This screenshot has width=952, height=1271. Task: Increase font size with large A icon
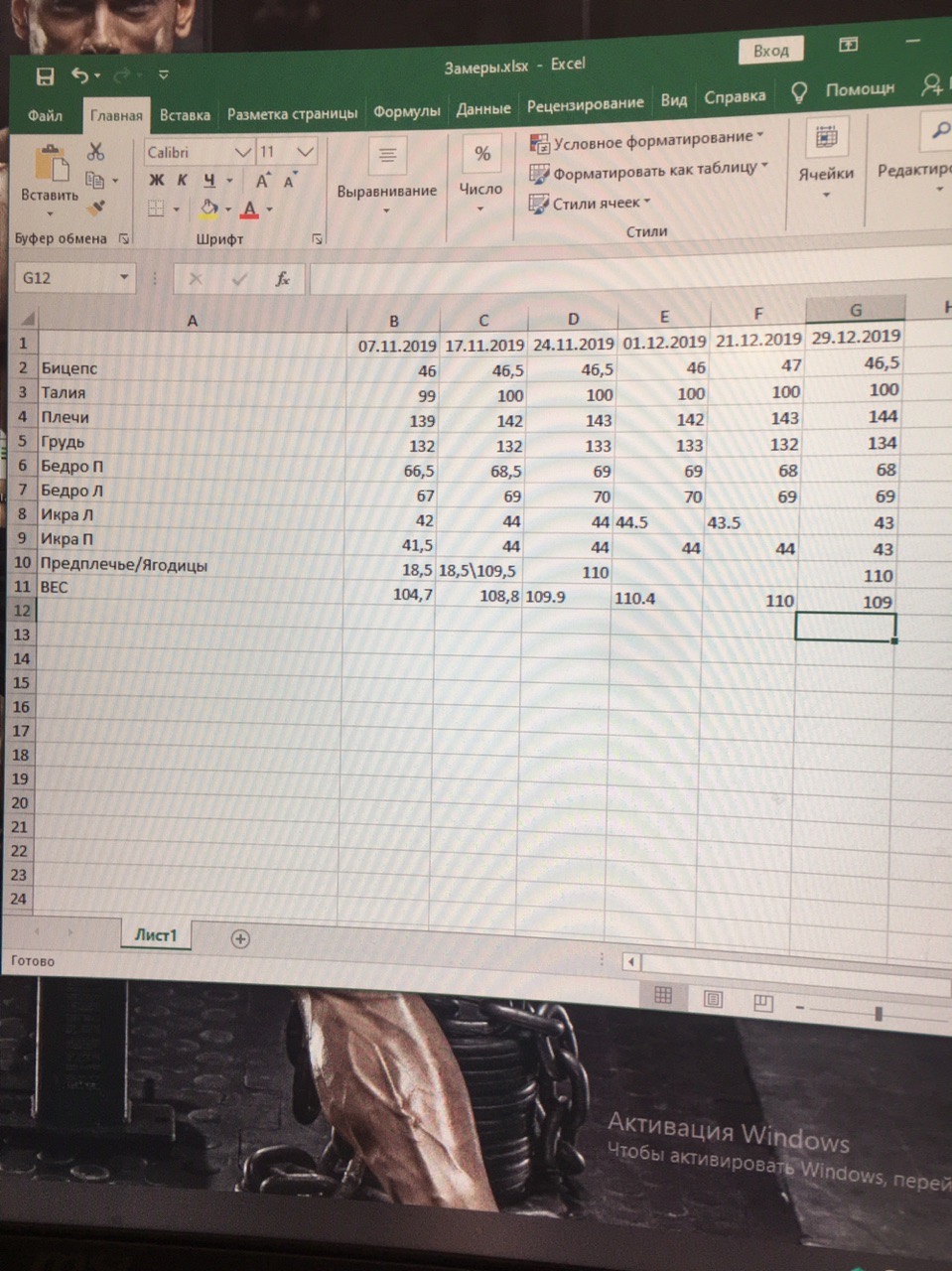coord(262,181)
